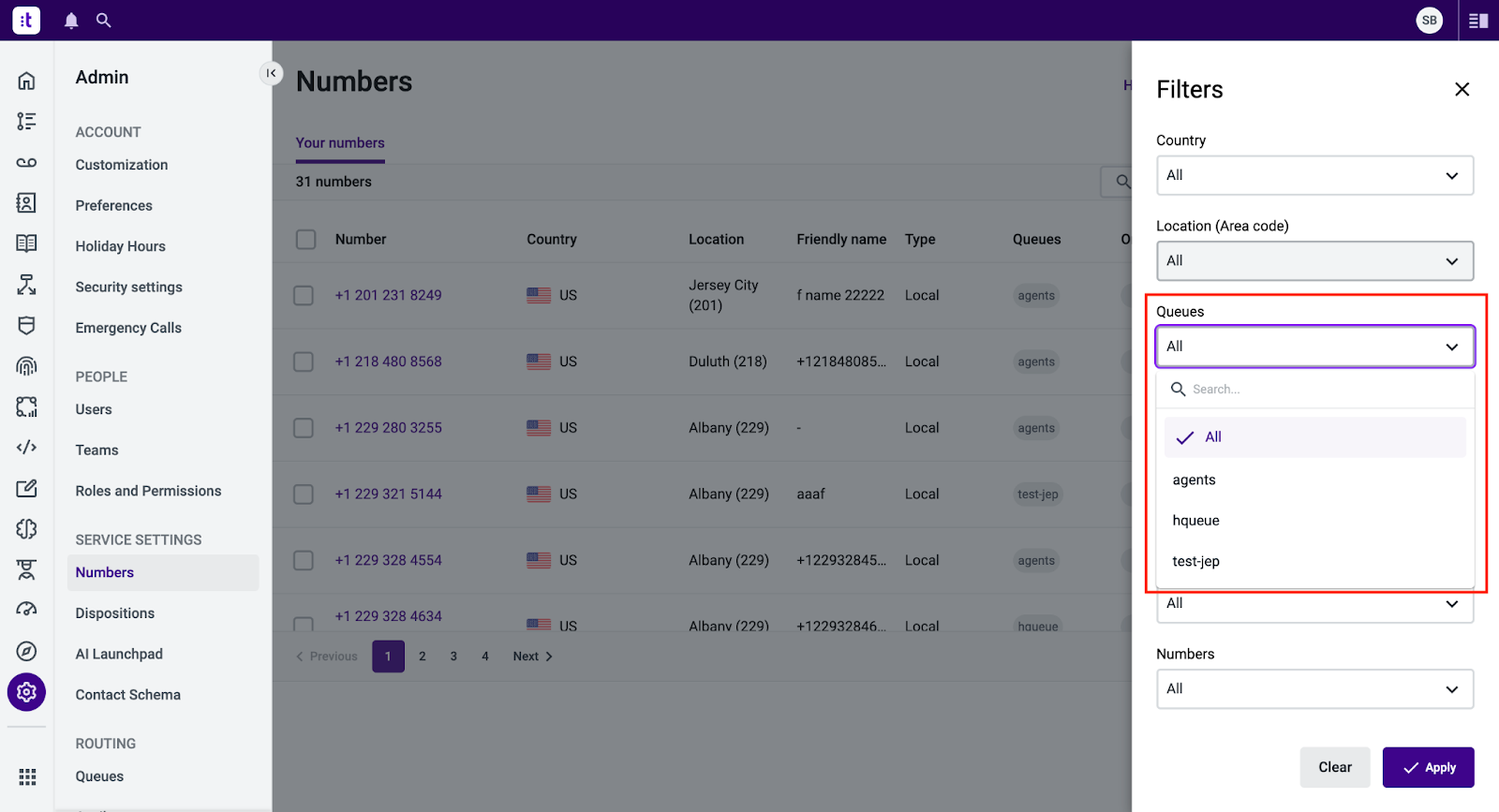Open the edit note icon in rail

[x=26, y=488]
